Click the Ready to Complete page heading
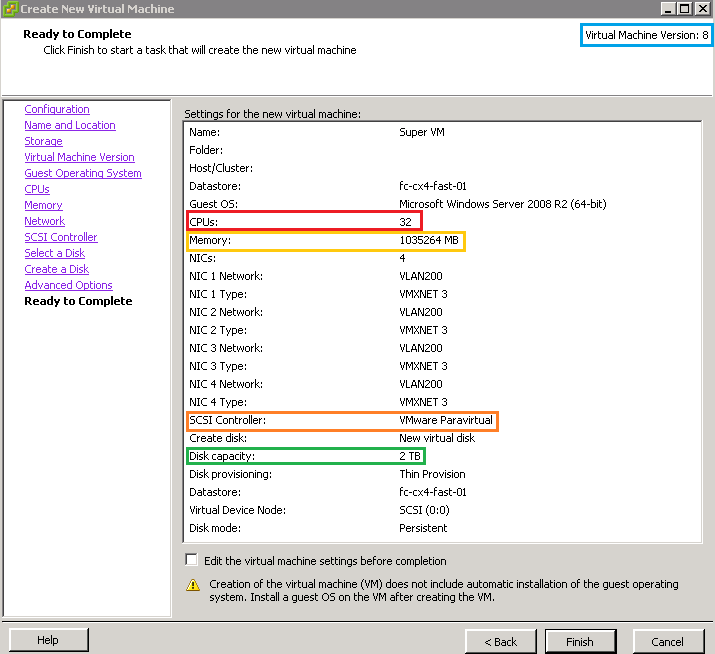The height and width of the screenshot is (654, 715). (x=77, y=34)
